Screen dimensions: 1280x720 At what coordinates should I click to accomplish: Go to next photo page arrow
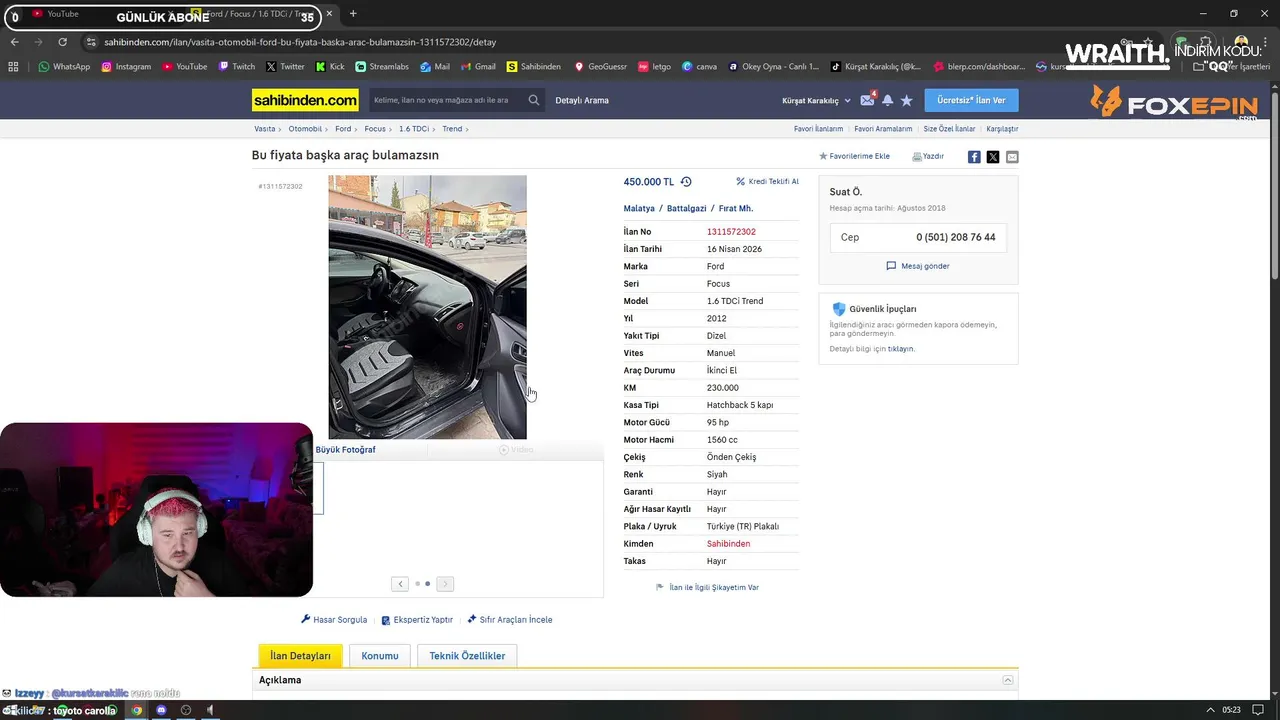(x=445, y=584)
